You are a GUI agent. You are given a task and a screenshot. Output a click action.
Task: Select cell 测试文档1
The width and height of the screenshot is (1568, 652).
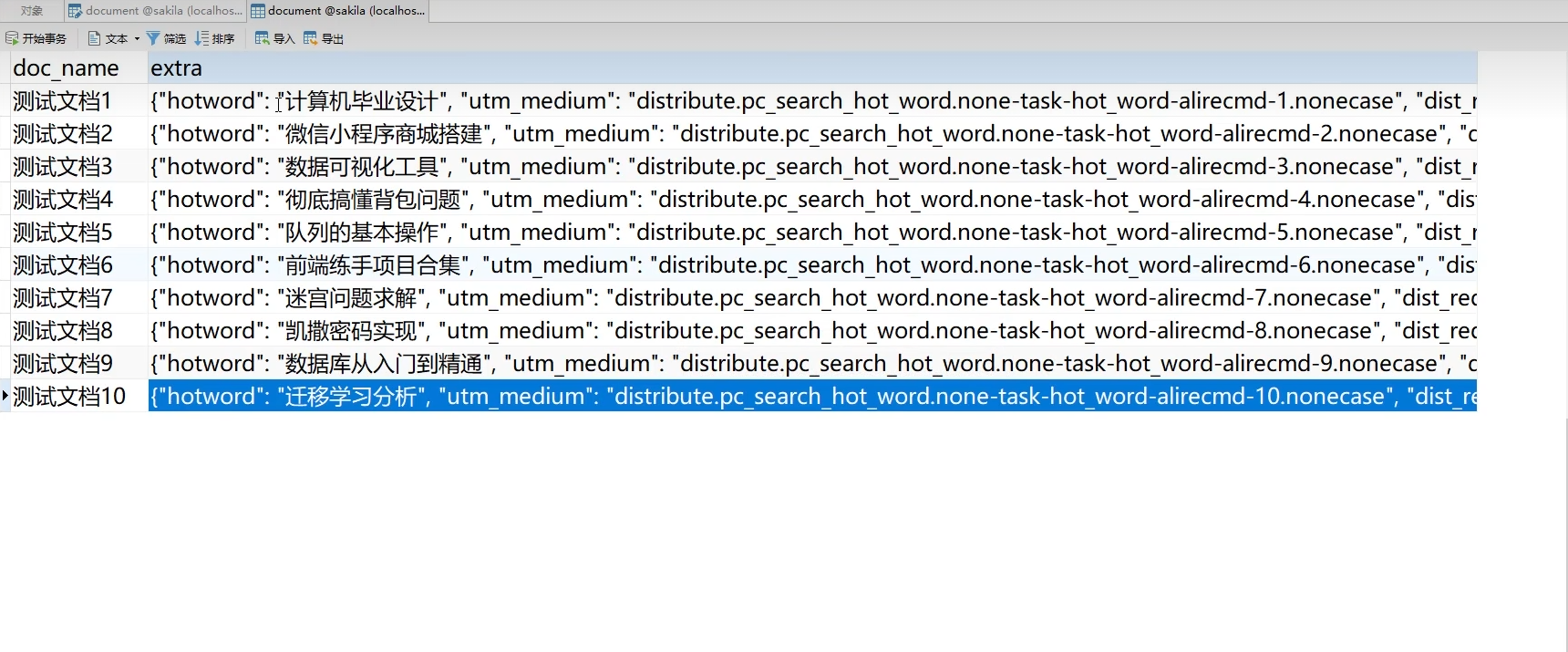[x=79, y=101]
